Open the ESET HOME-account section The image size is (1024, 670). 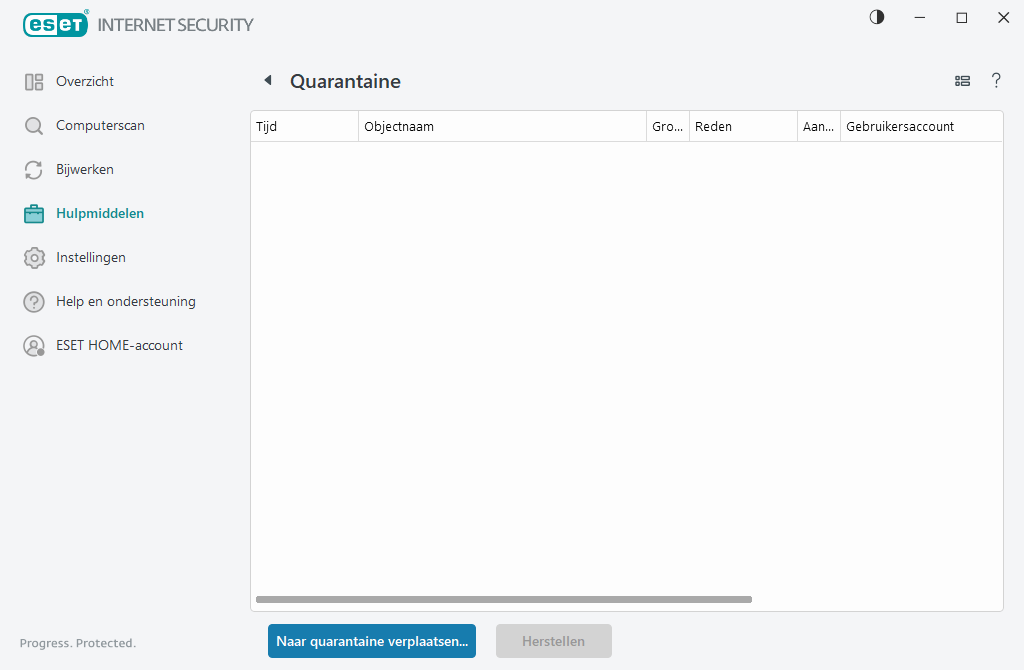pyautogui.click(x=120, y=345)
